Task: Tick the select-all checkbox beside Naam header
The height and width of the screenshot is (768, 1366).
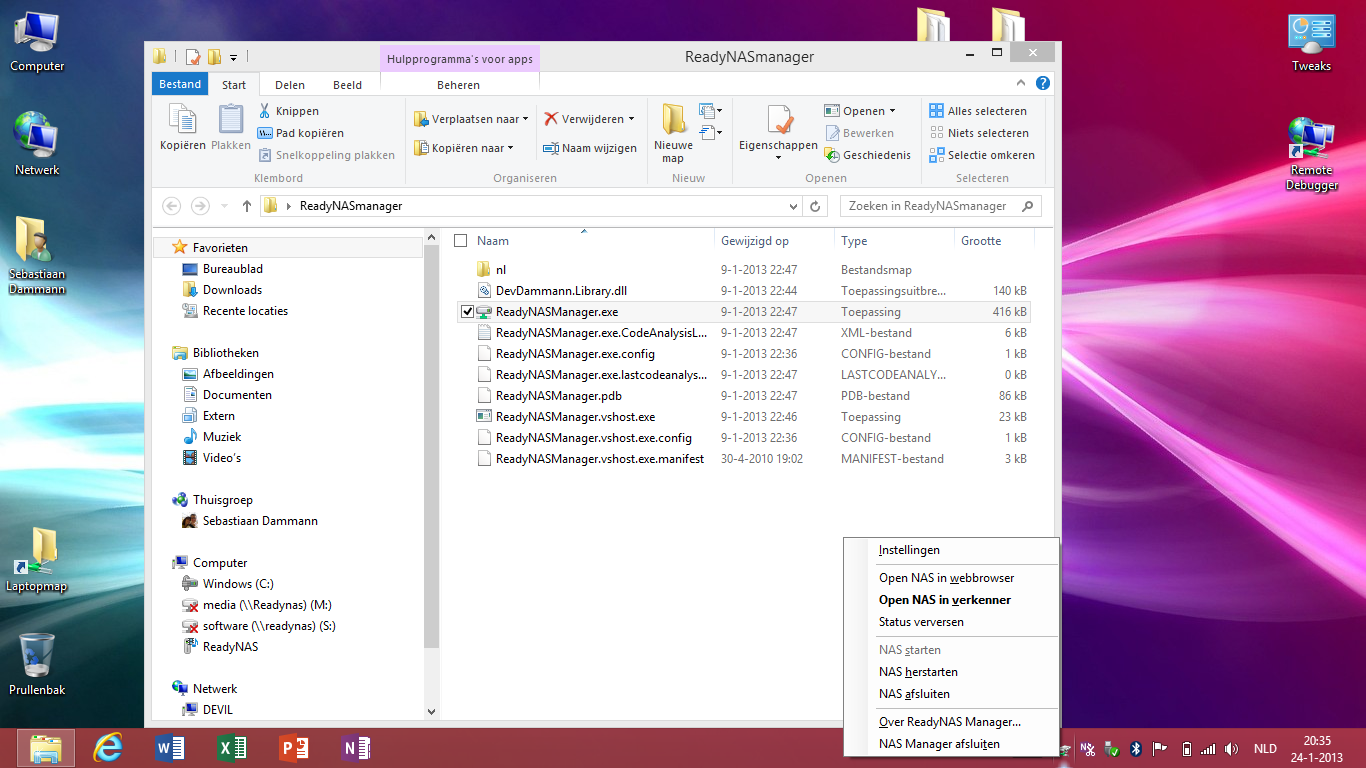Action: tap(461, 241)
